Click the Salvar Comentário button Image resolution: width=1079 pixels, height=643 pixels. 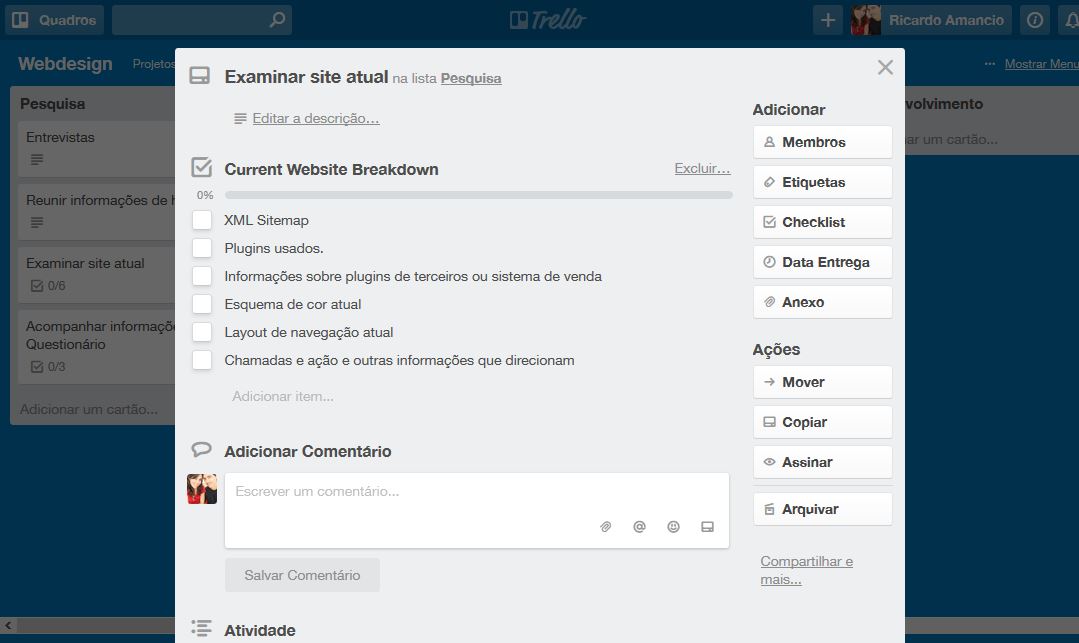(x=302, y=575)
